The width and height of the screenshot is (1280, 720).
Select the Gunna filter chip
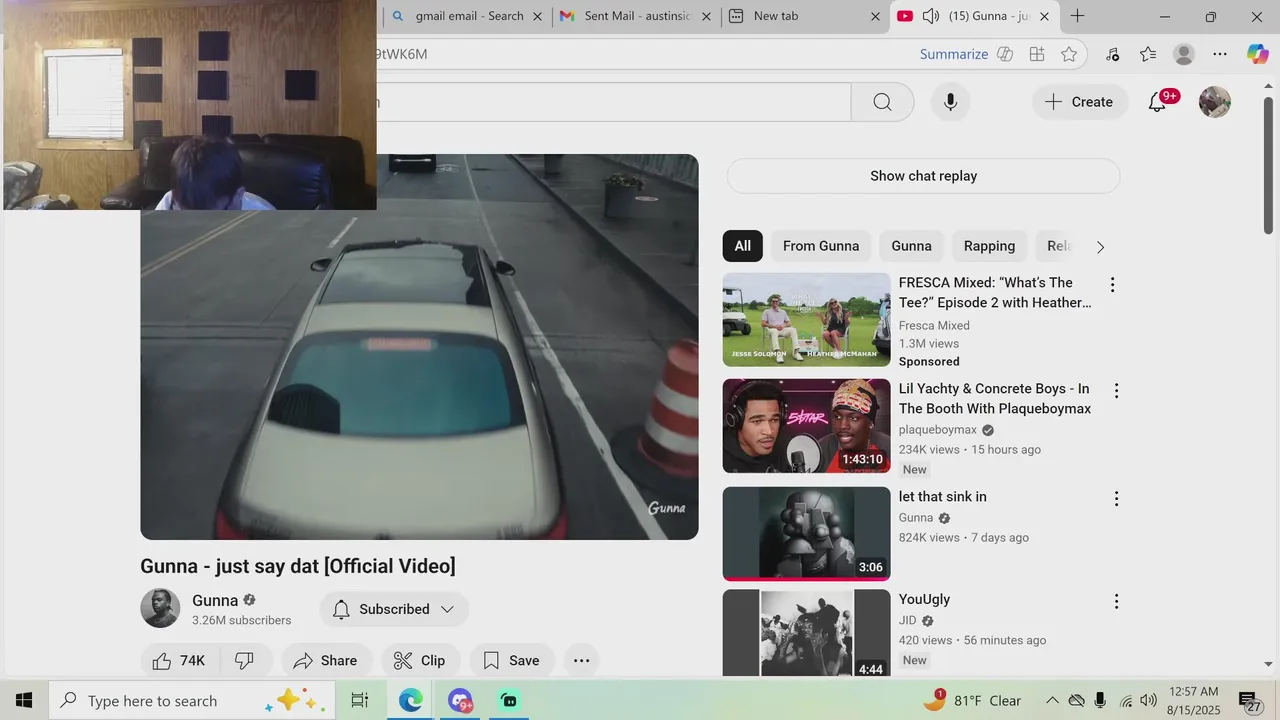point(911,246)
